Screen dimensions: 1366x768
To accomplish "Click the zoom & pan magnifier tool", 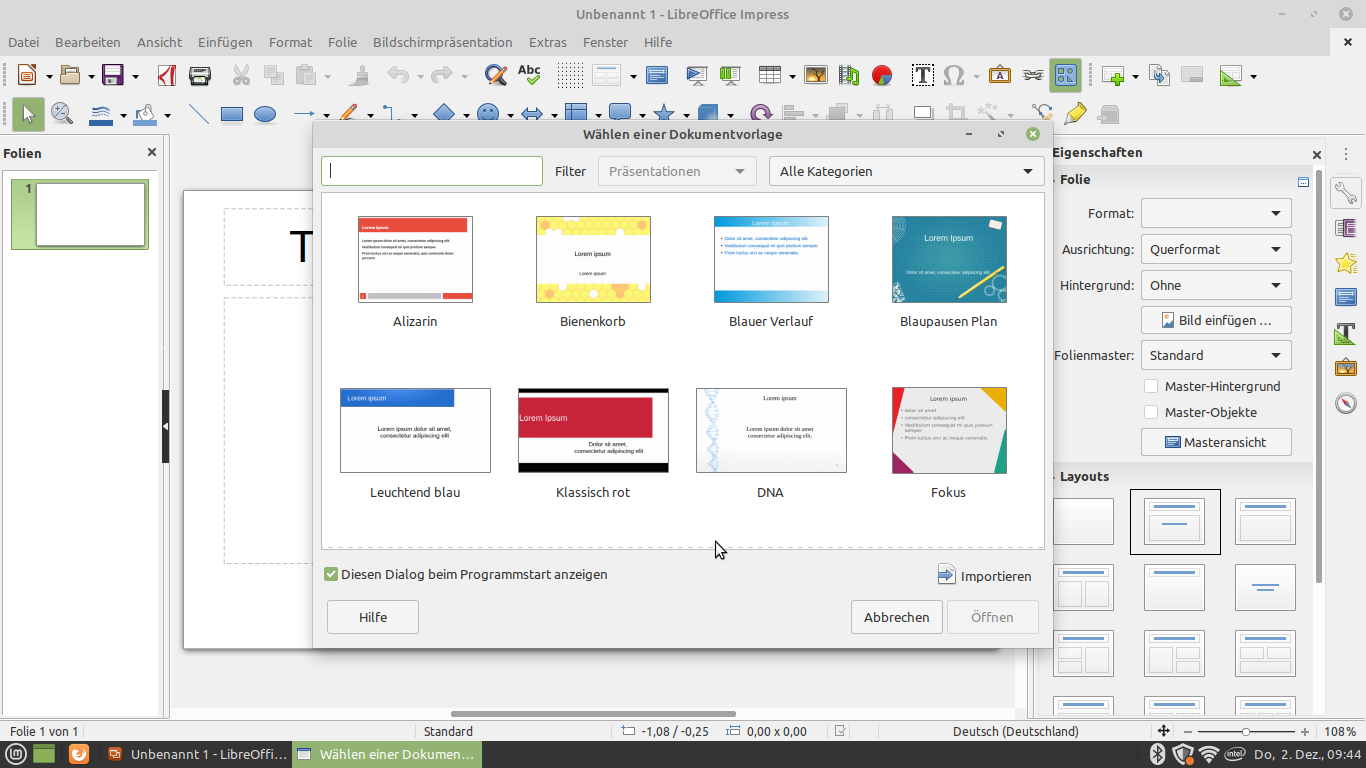I will click(62, 114).
